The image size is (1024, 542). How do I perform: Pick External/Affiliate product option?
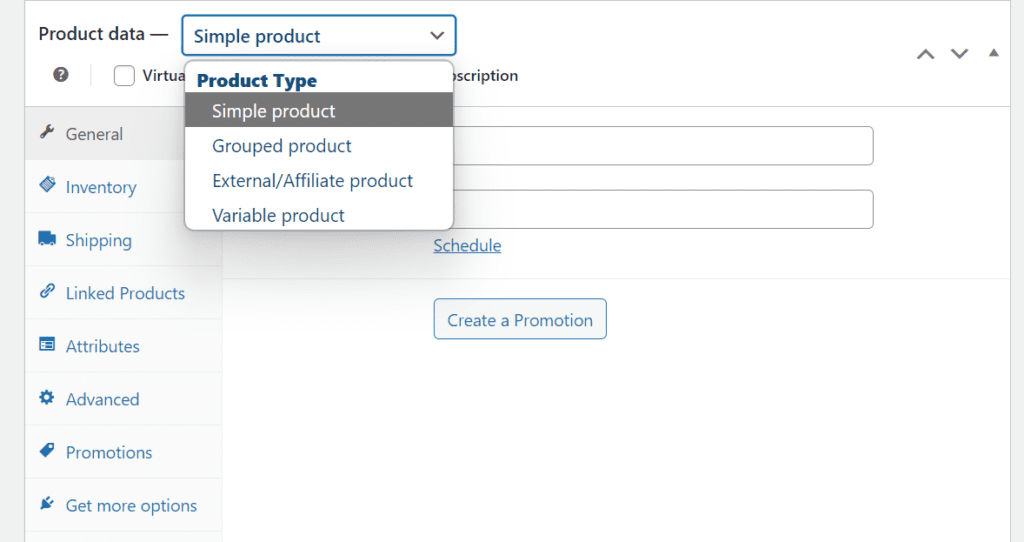[x=319, y=180]
